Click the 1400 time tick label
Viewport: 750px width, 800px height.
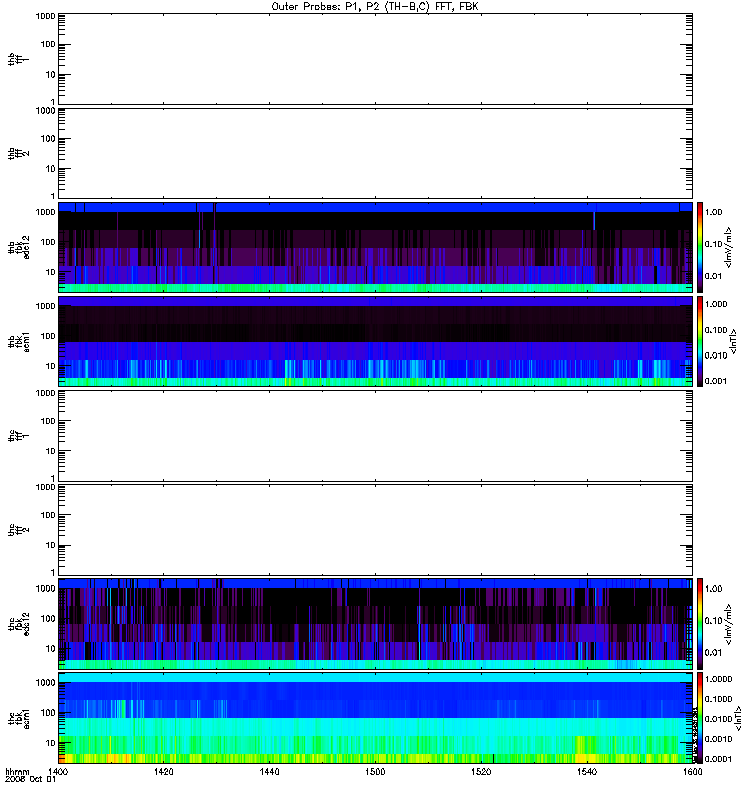[x=58, y=771]
